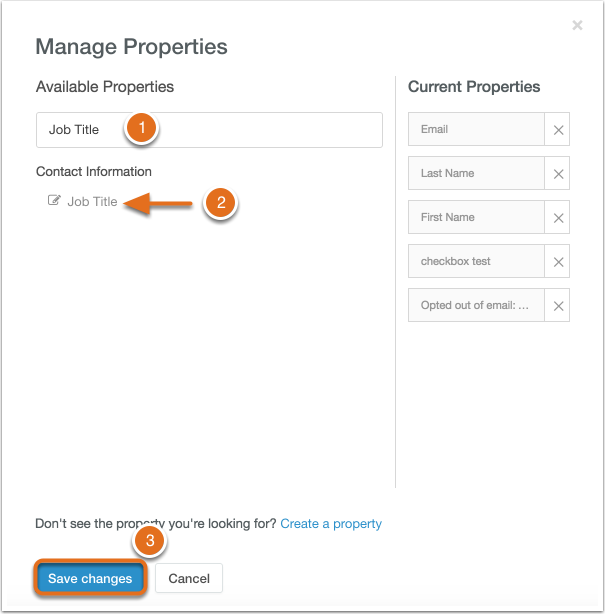Remove the Email property with X icon
Image resolution: width=605 pixels, height=614 pixels.
tap(558, 130)
